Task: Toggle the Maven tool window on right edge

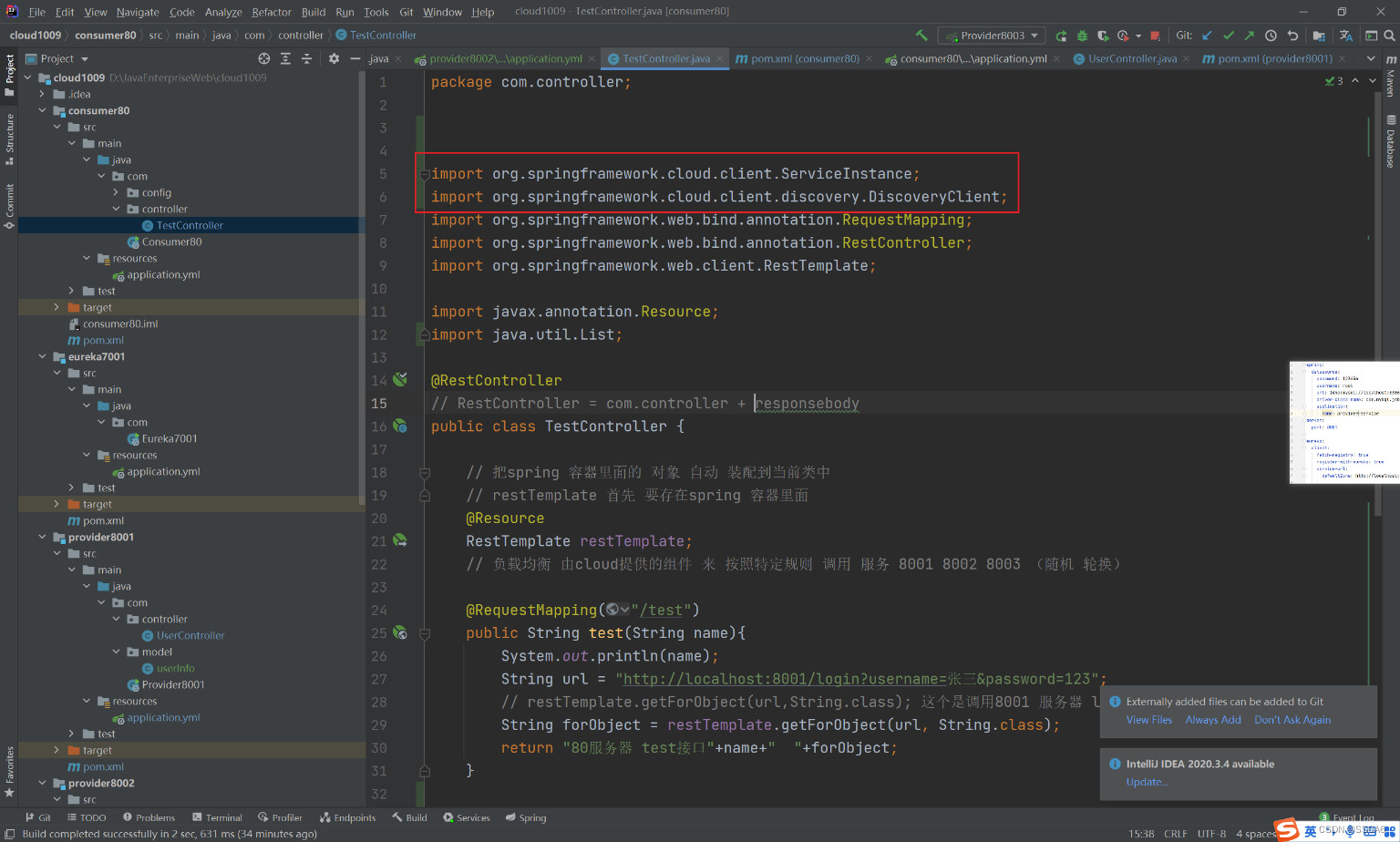Action: (x=1391, y=76)
